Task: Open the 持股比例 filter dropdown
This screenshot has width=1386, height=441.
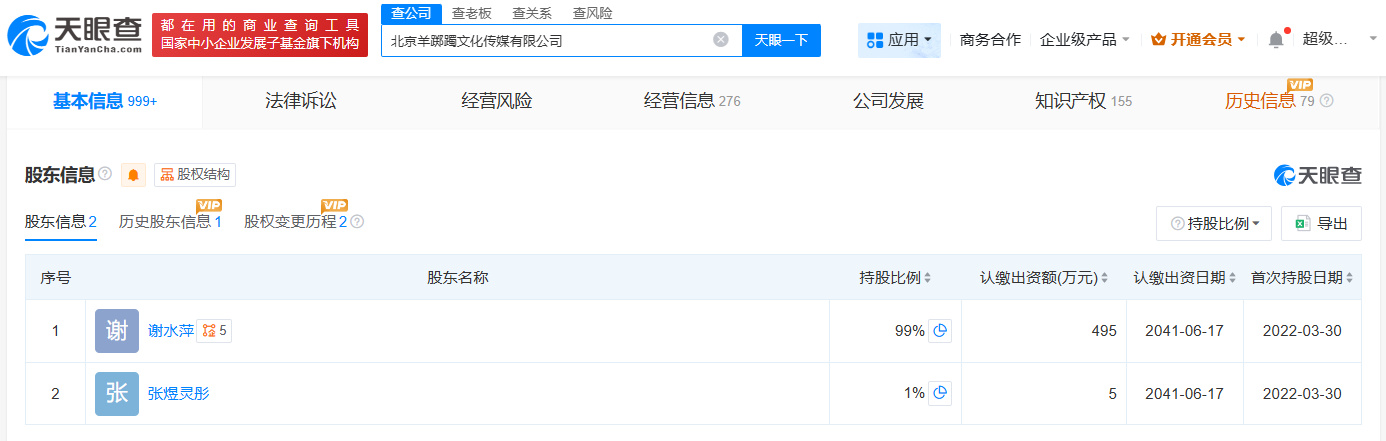Action: click(x=1213, y=224)
